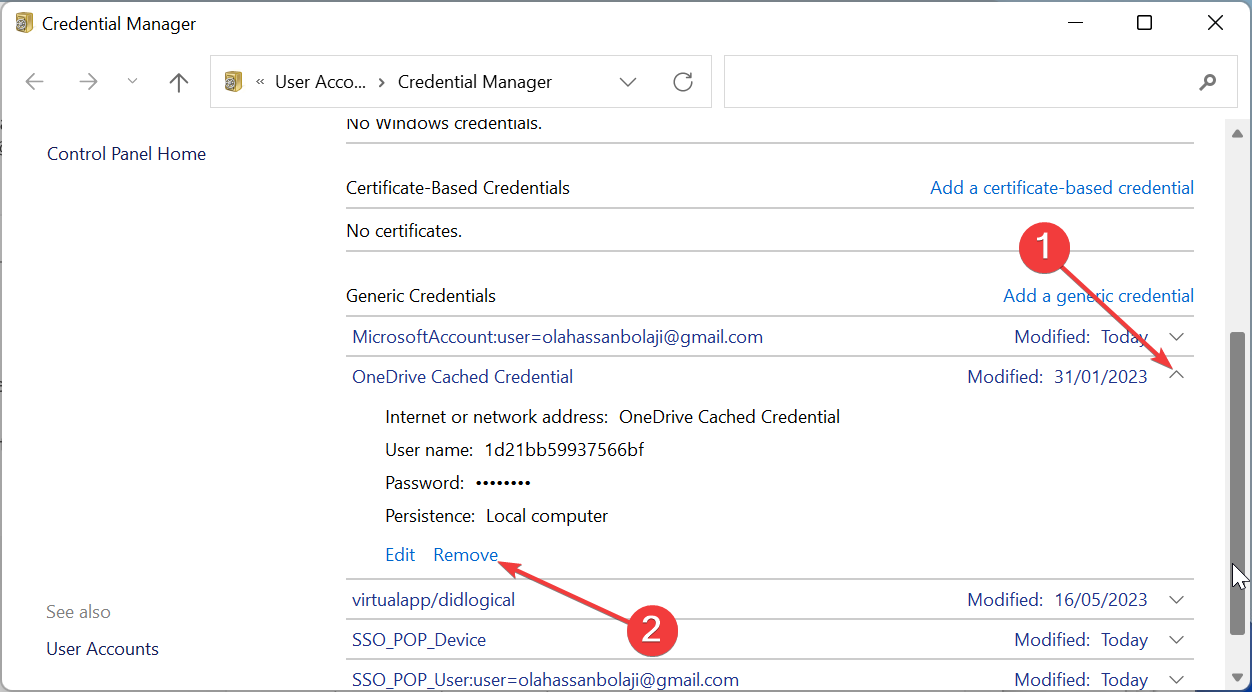Screen dimensions: 1252x692
Task: Select User Accounts breadcrumb in address bar
Action: click(321, 82)
